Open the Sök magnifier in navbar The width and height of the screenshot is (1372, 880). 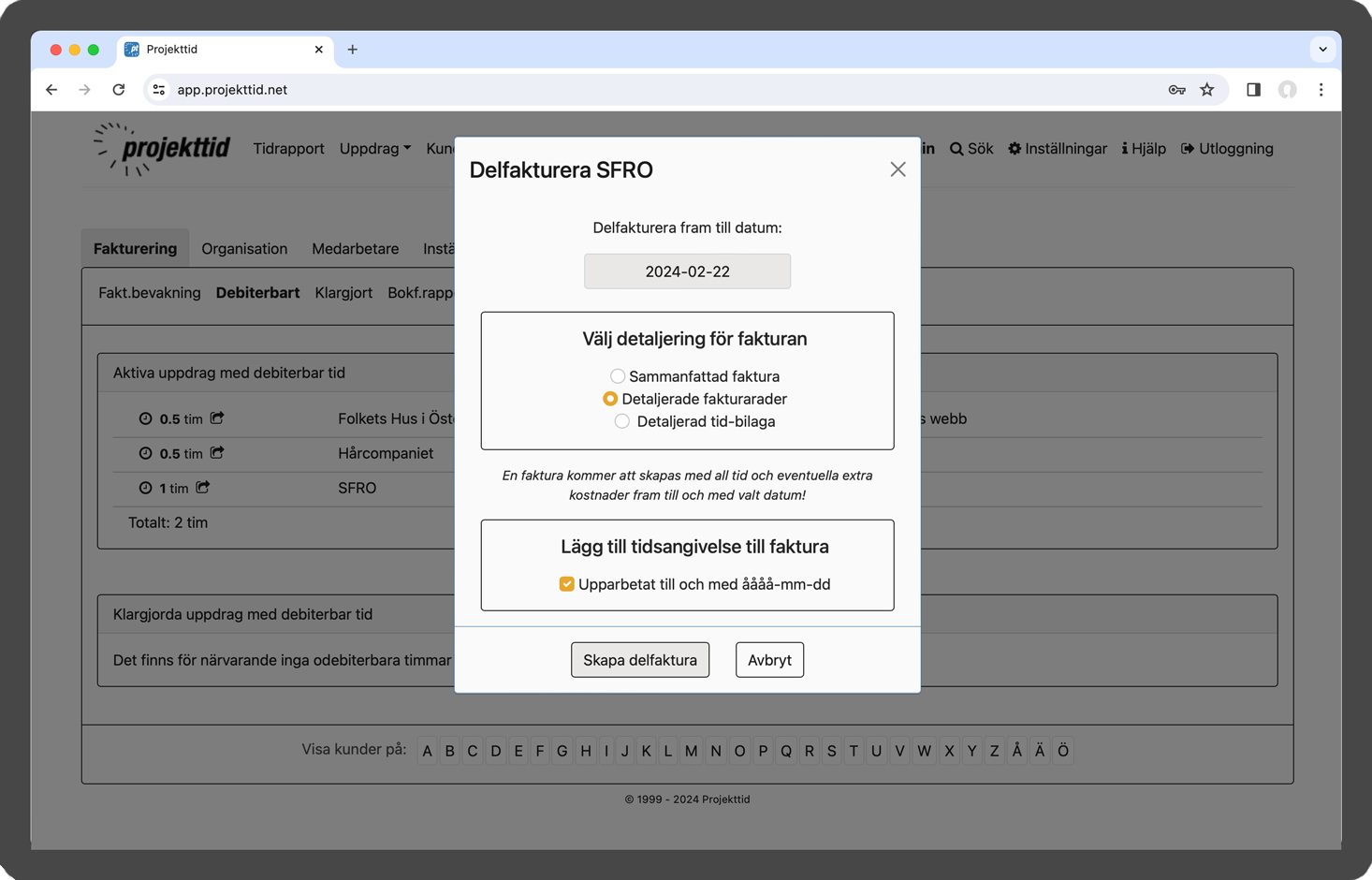point(956,149)
